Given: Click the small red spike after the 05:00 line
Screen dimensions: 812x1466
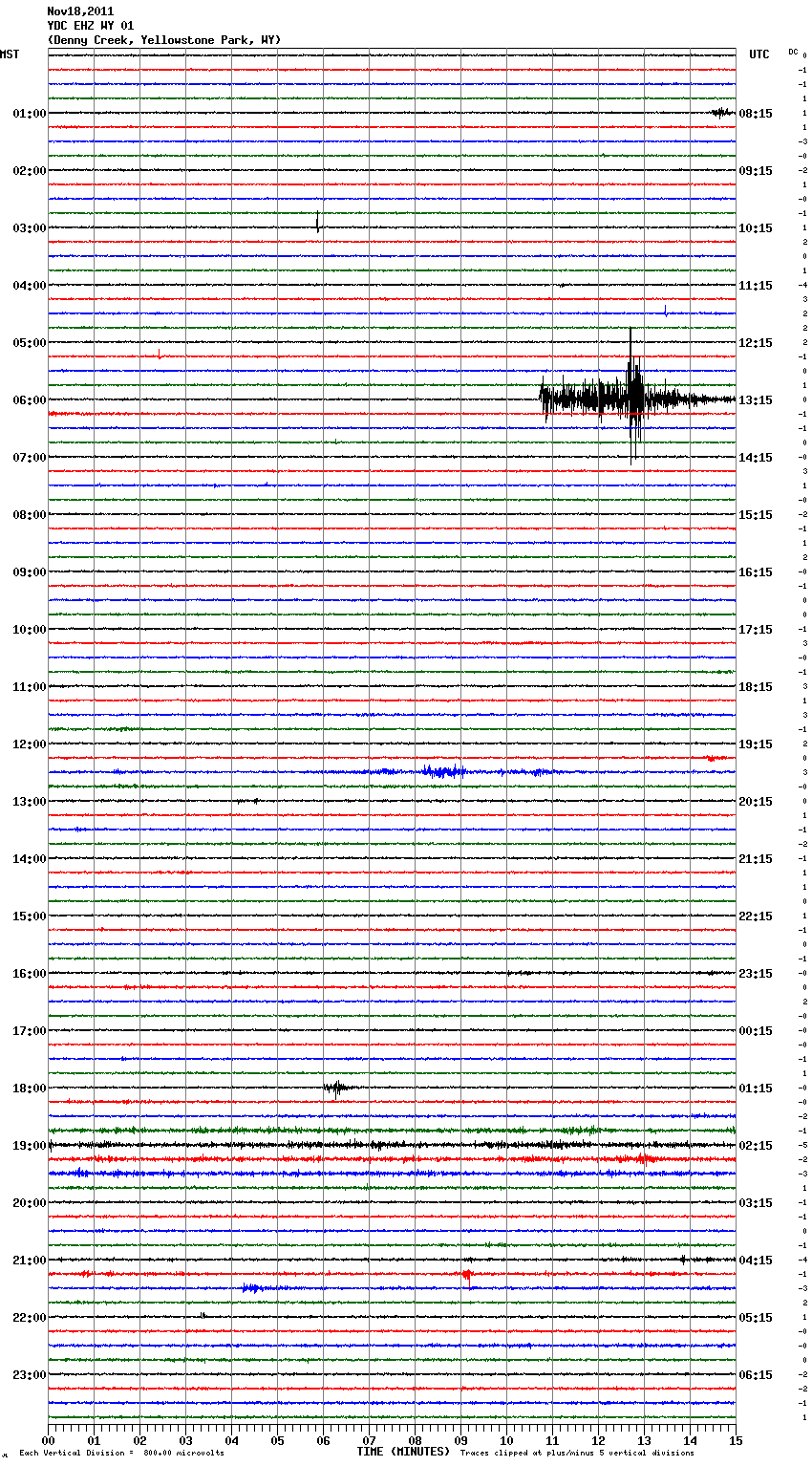Looking at the screenshot, I should [159, 355].
